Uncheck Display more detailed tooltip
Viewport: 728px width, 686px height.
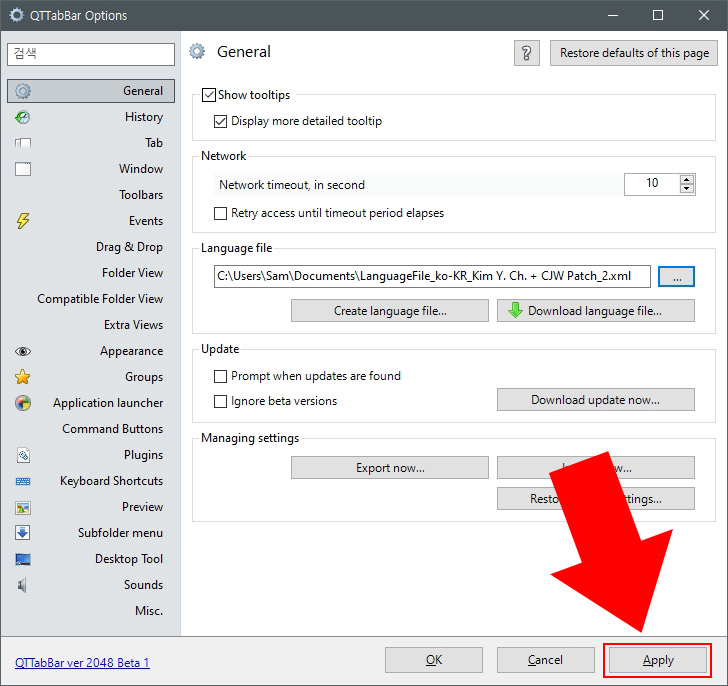click(220, 122)
